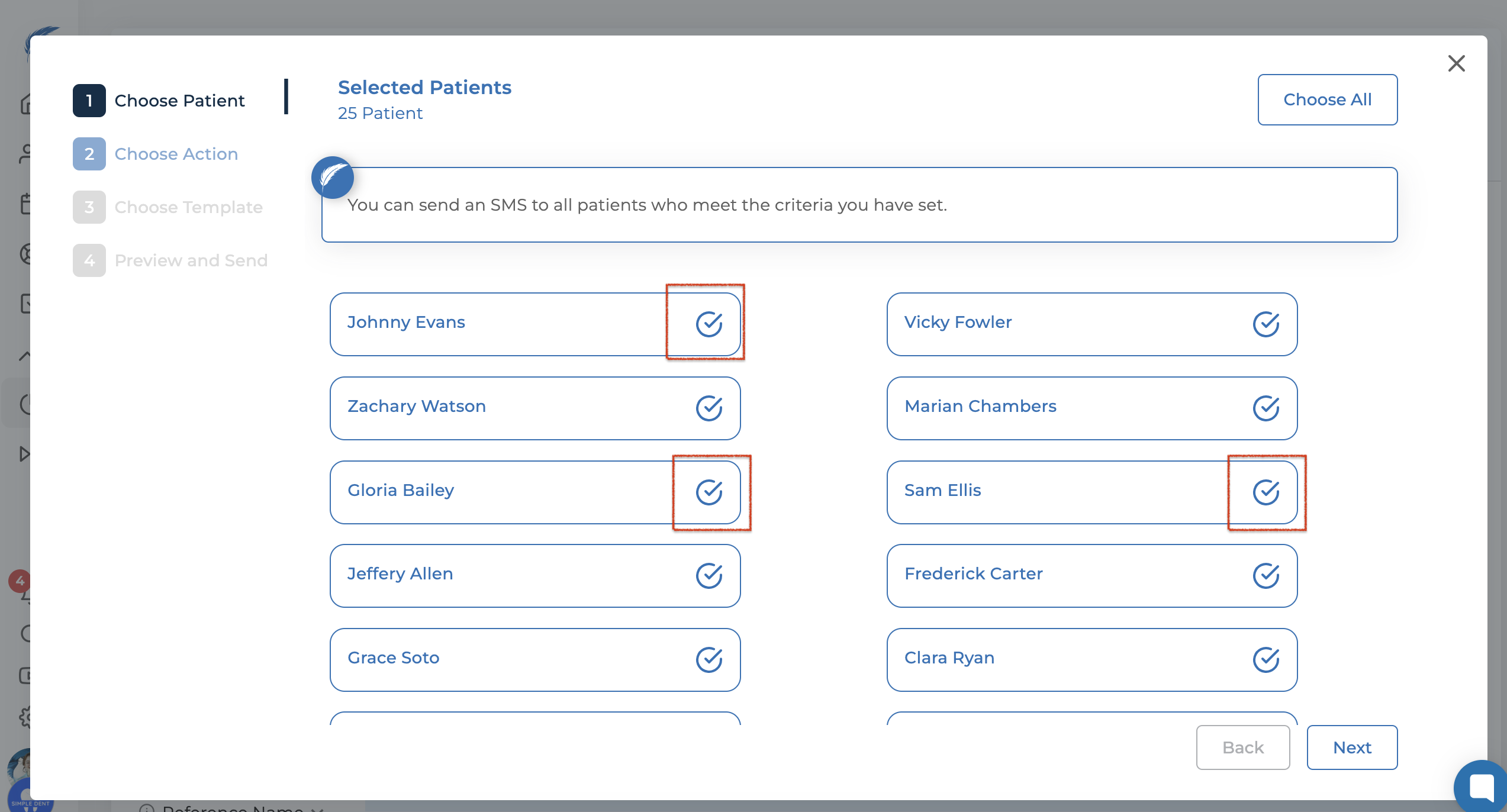
Task: Deselect Gloria Bailey checkmark
Action: [x=709, y=492]
